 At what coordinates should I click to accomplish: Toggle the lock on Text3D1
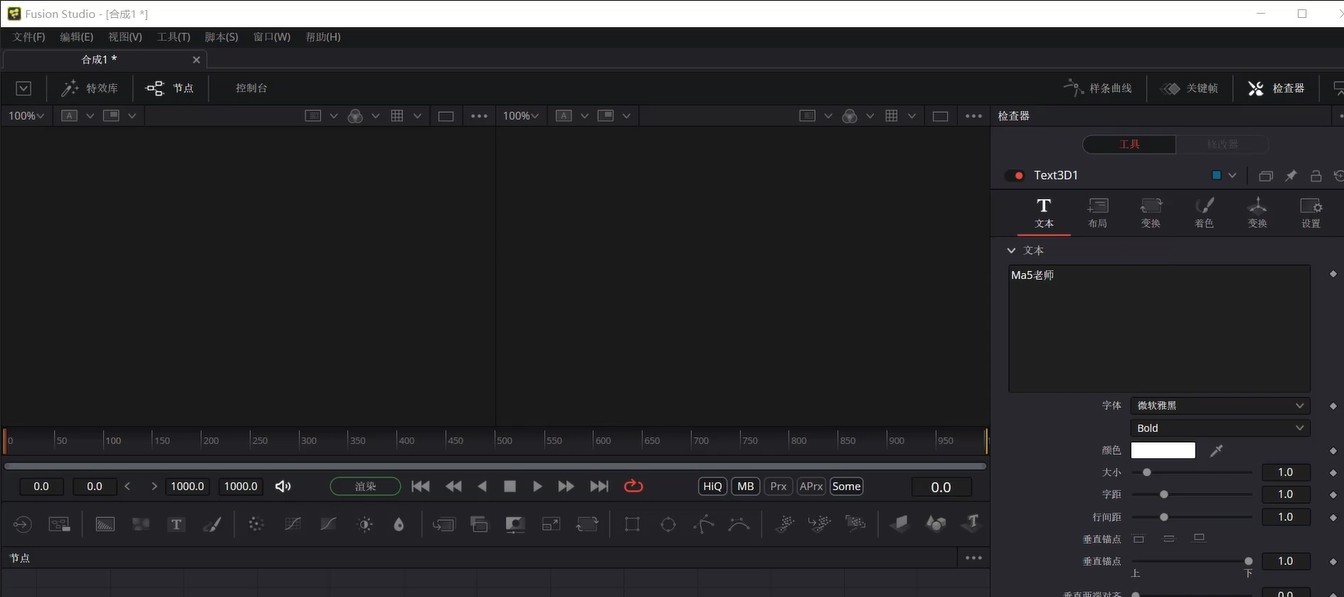point(1315,176)
